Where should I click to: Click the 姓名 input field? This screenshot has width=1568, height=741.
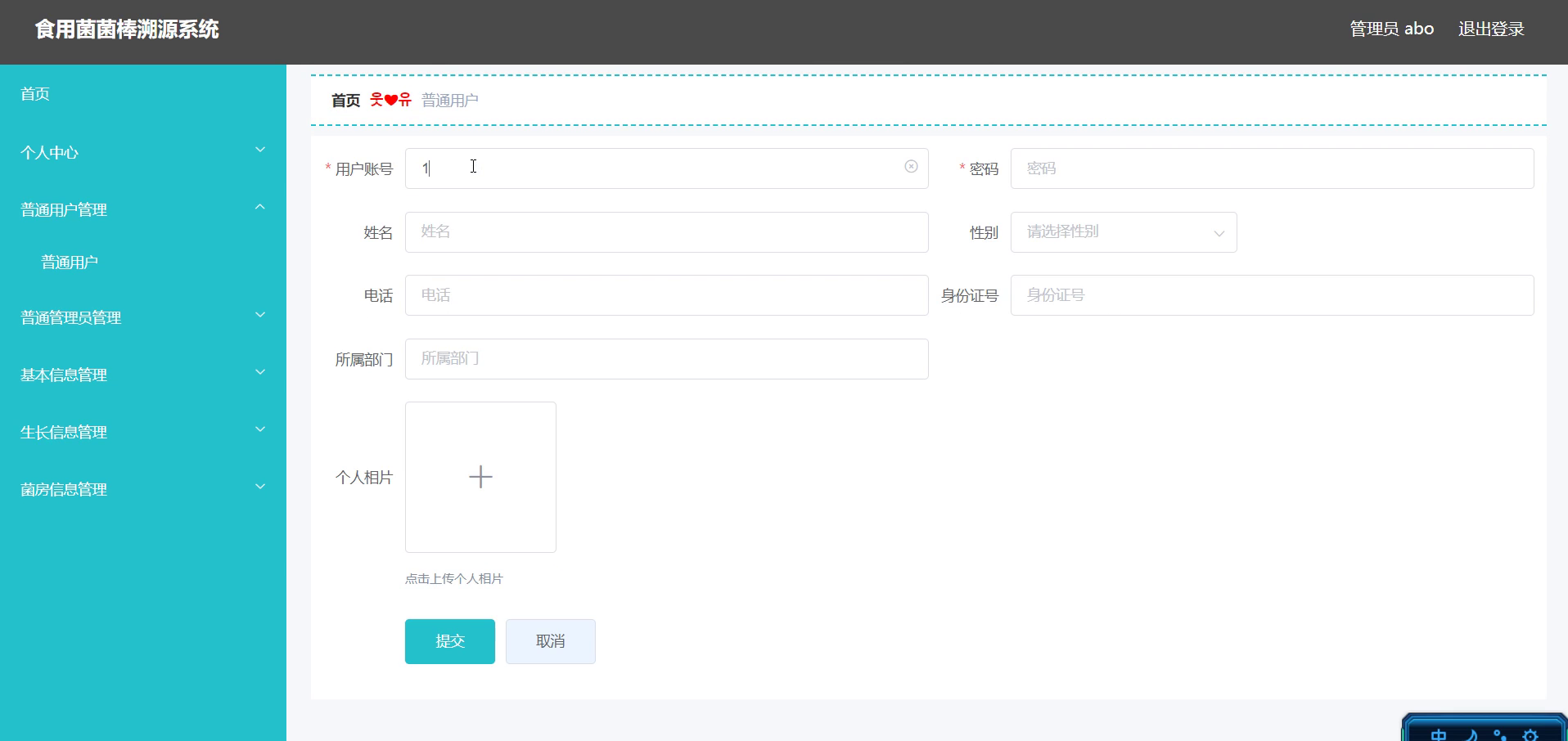(667, 232)
